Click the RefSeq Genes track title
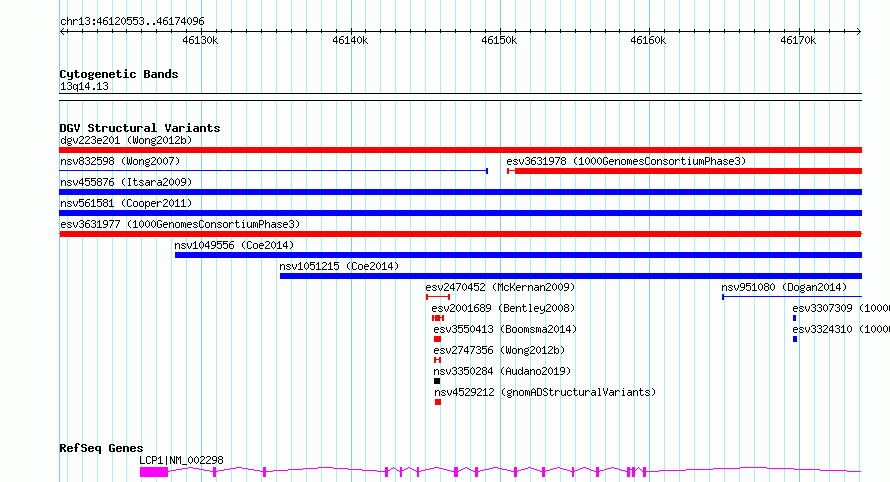 click(101, 449)
